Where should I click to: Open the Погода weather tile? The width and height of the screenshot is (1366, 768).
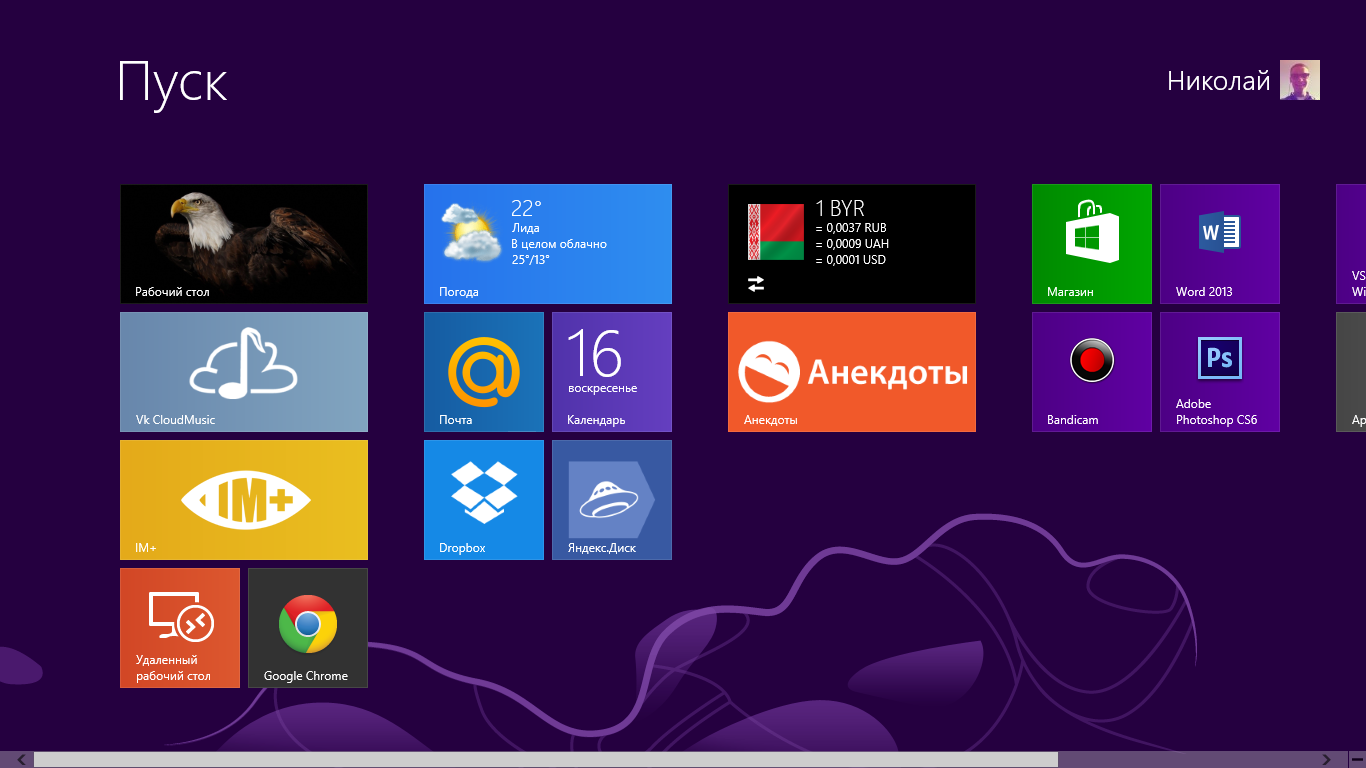pyautogui.click(x=548, y=244)
